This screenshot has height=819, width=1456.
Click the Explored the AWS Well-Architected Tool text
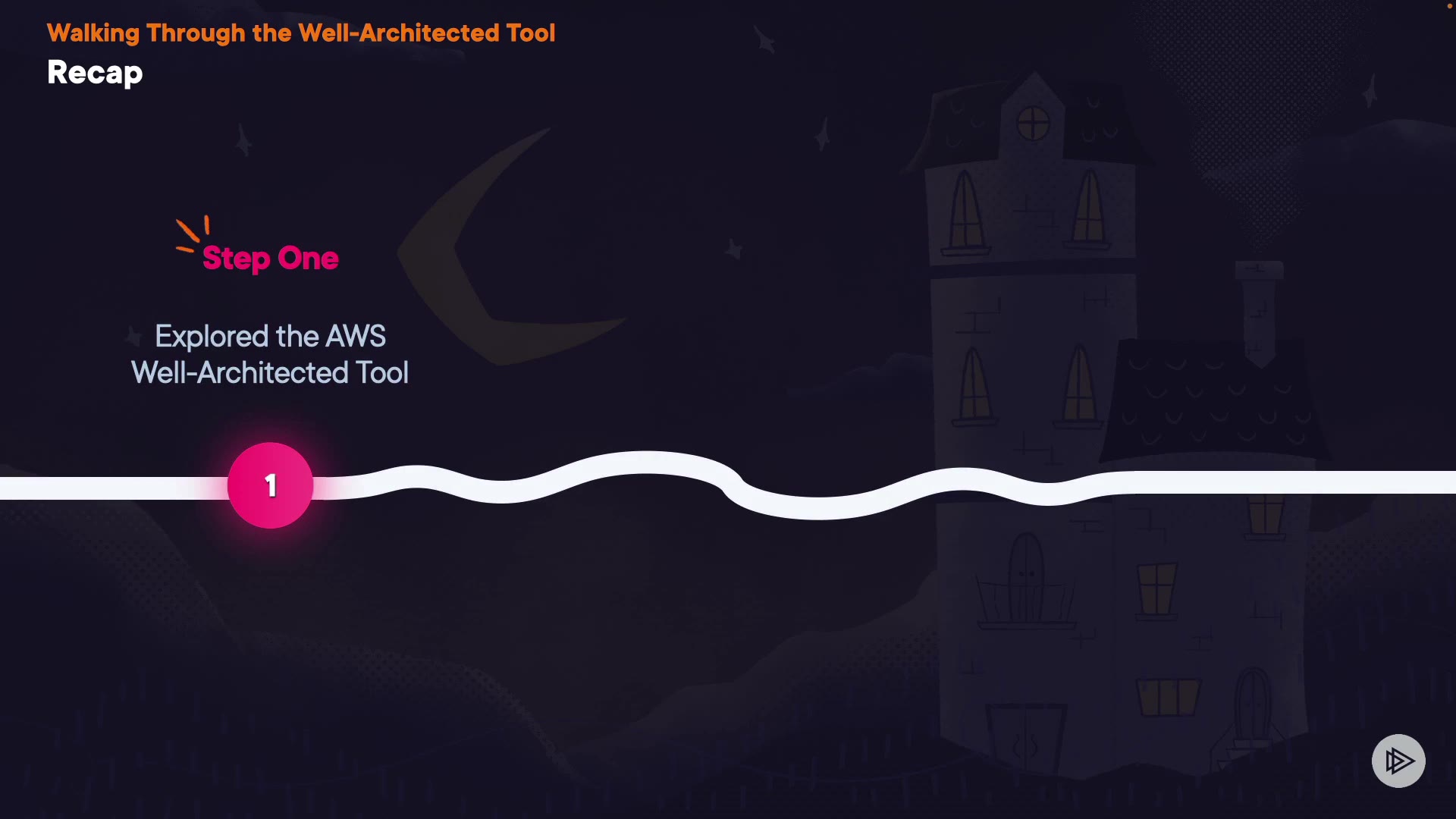click(270, 354)
